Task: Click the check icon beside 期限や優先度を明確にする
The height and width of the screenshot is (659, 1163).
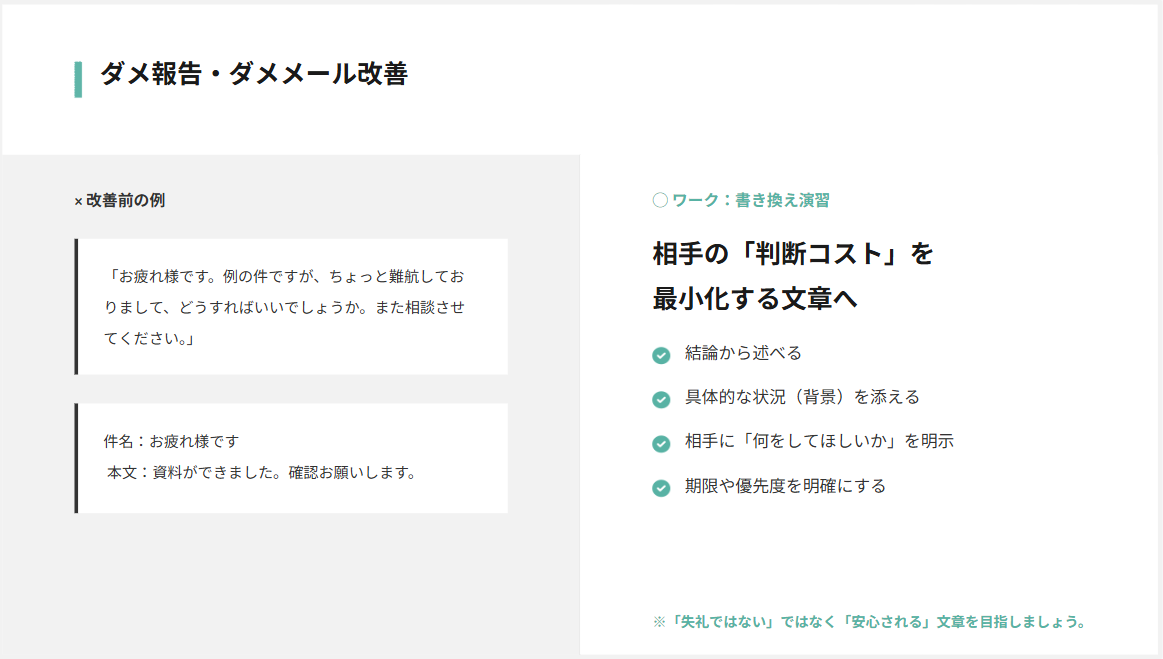Action: pos(661,488)
